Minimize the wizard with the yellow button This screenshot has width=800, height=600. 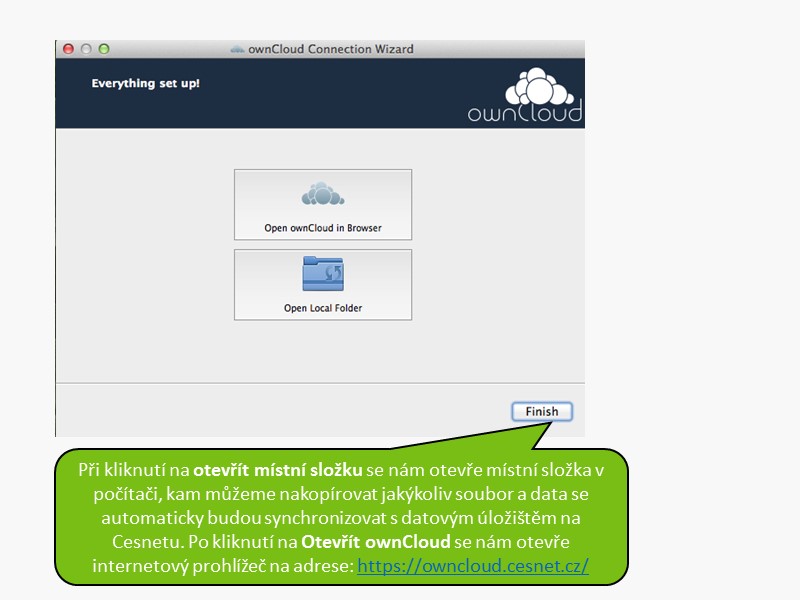click(86, 49)
